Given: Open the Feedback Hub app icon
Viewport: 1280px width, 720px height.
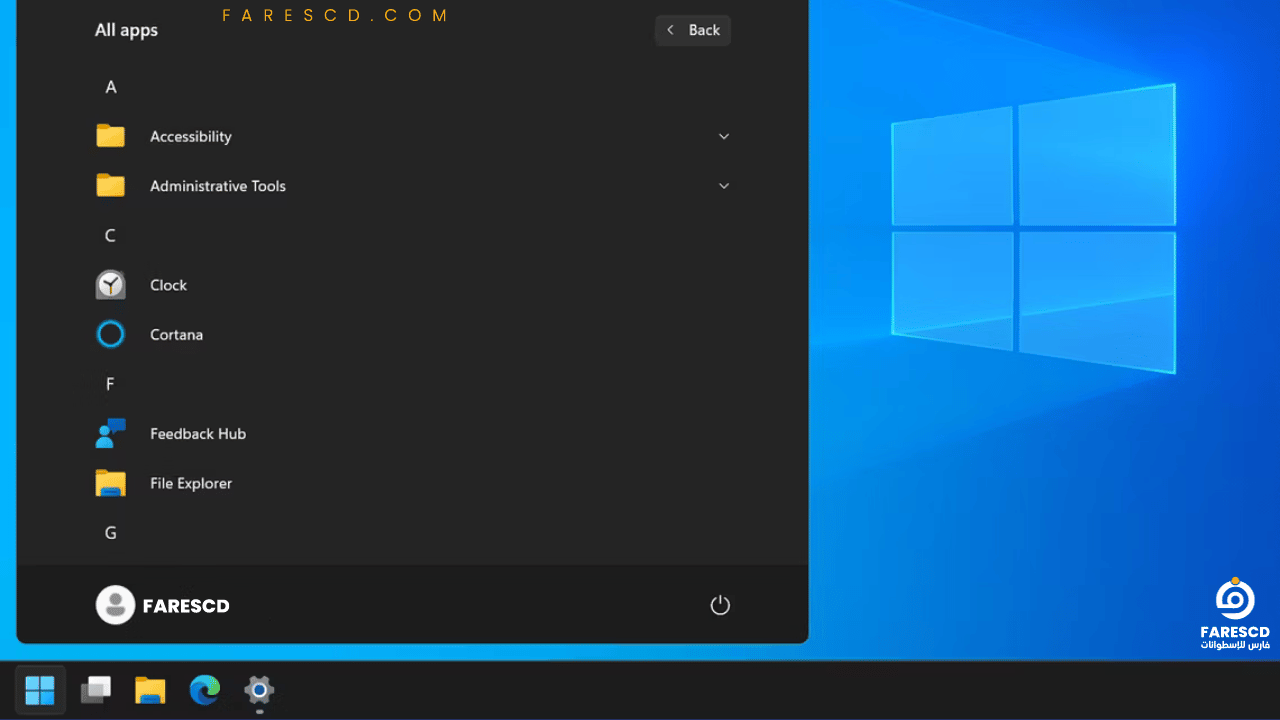Looking at the screenshot, I should click(x=110, y=433).
